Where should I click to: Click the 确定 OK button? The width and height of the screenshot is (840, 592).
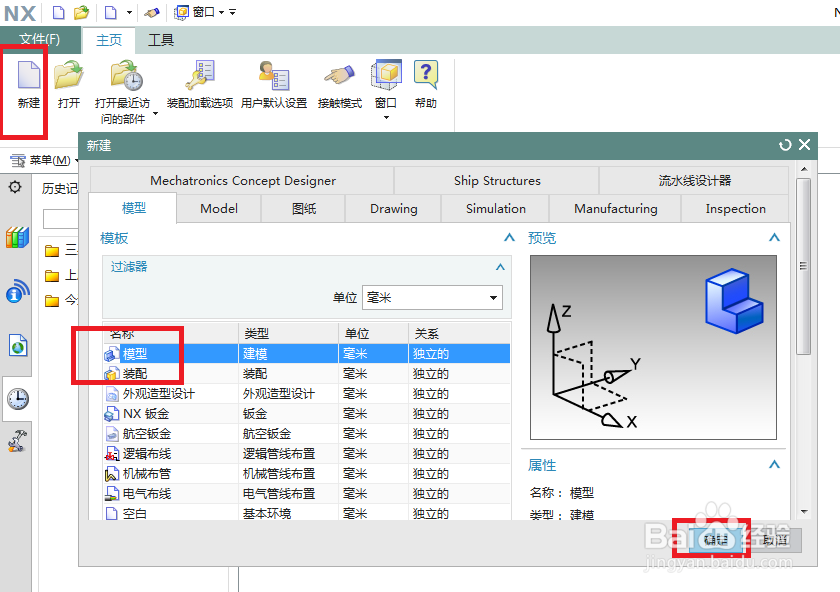(716, 539)
